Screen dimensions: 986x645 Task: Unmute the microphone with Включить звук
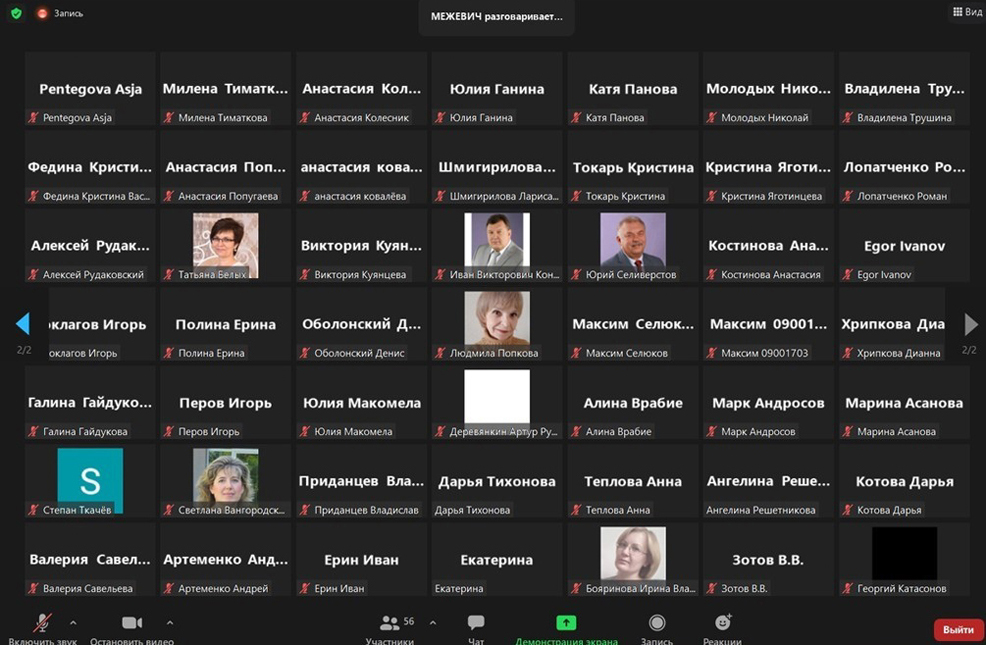click(41, 626)
